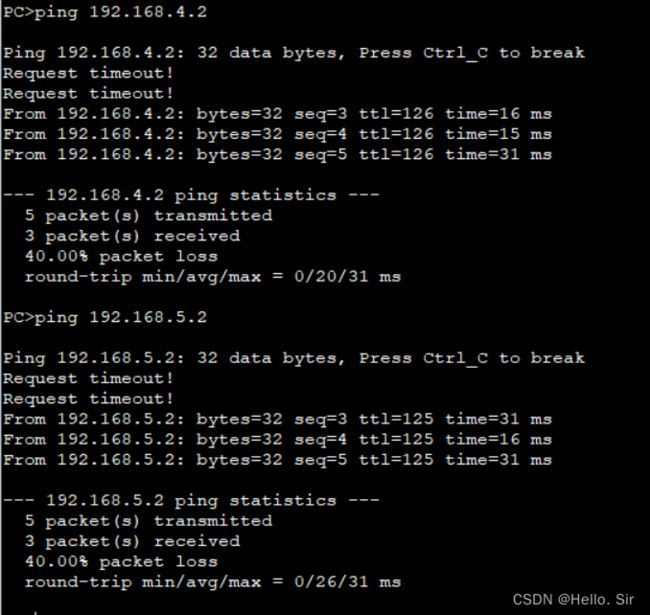Viewport: 650px width, 615px height.
Task: Click the first '3 packet(s) received' line
Action: click(x=132, y=236)
